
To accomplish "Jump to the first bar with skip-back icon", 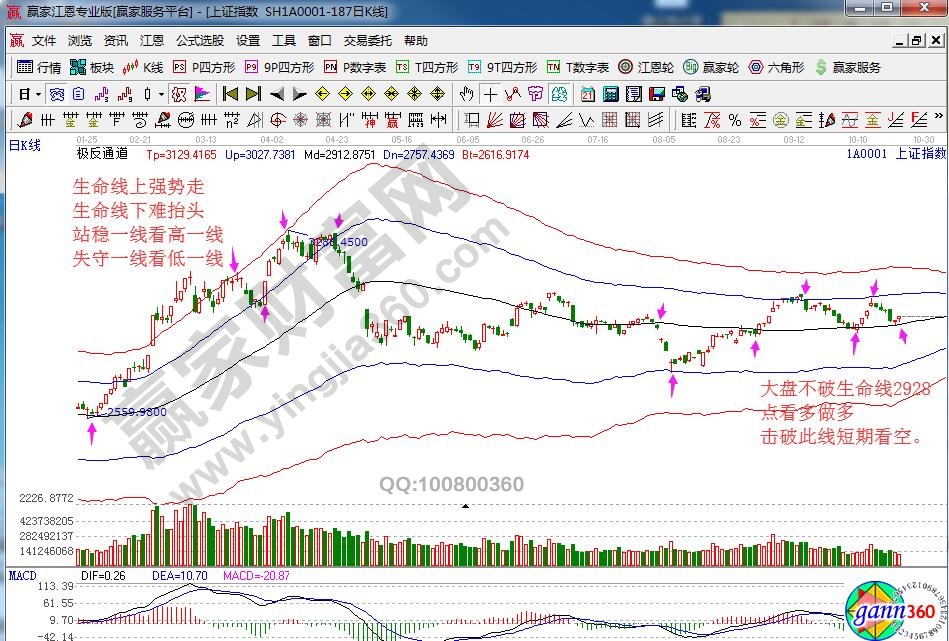I will (x=229, y=94).
